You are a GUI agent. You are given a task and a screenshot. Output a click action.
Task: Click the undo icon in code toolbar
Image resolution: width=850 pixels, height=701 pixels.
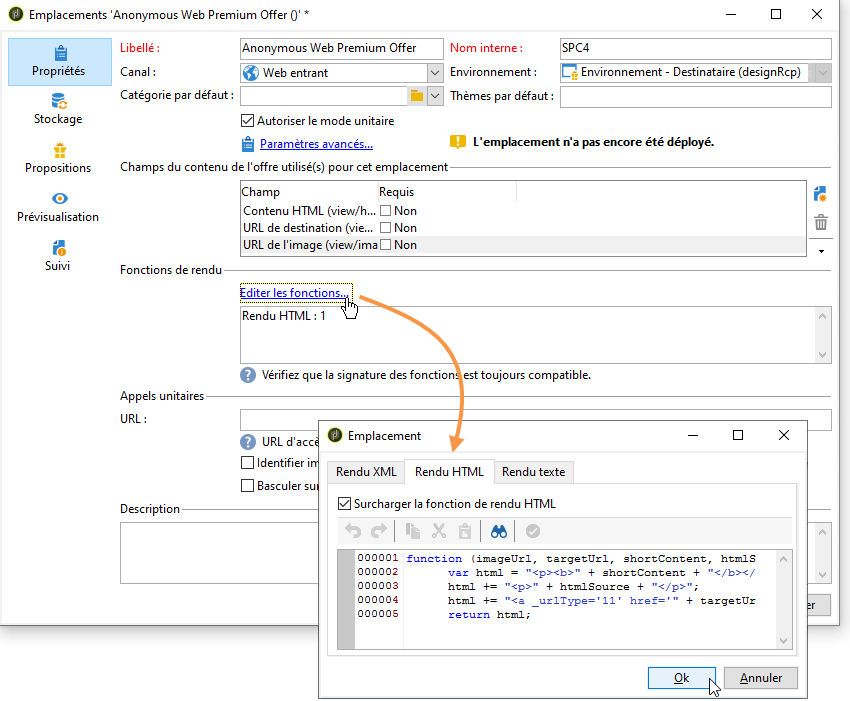[353, 531]
